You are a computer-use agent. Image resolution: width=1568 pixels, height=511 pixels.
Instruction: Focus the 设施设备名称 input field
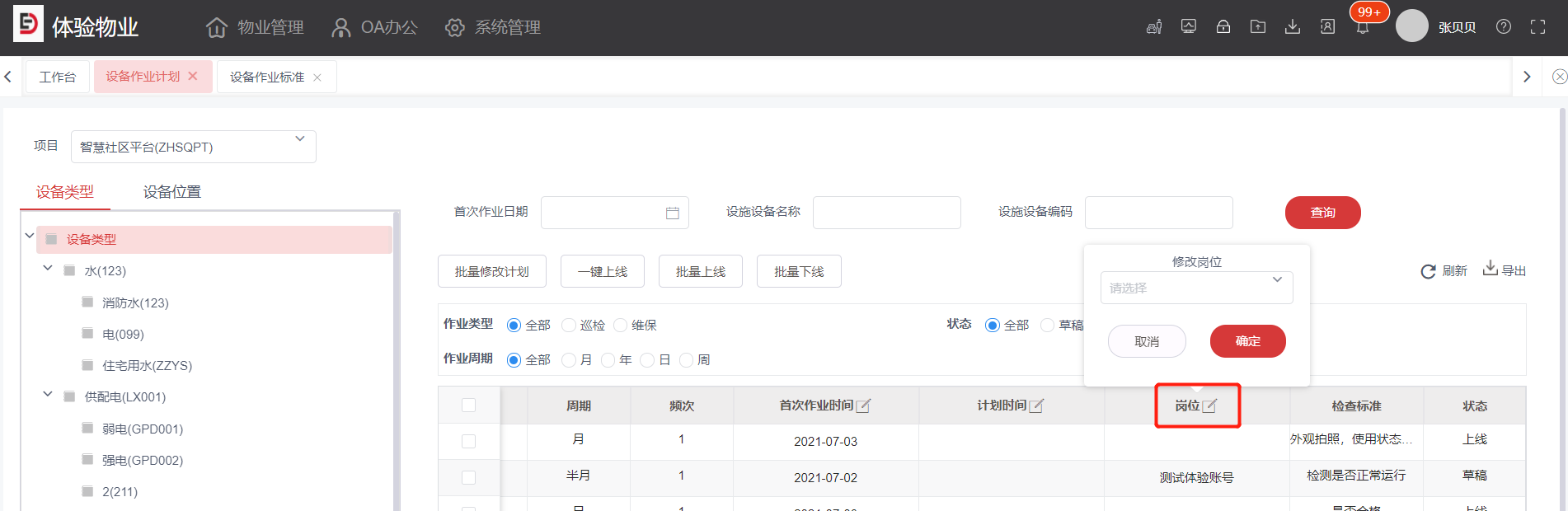click(x=887, y=213)
